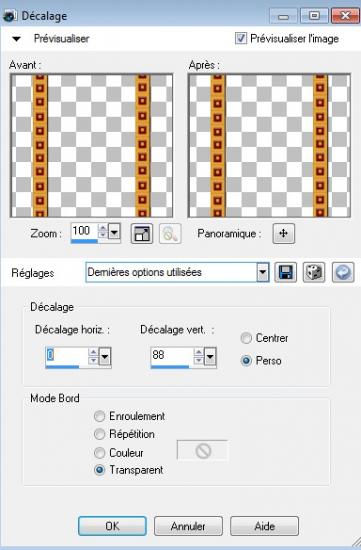Click the Annuler button
Viewport: 361px width, 550px height.
tap(188, 526)
